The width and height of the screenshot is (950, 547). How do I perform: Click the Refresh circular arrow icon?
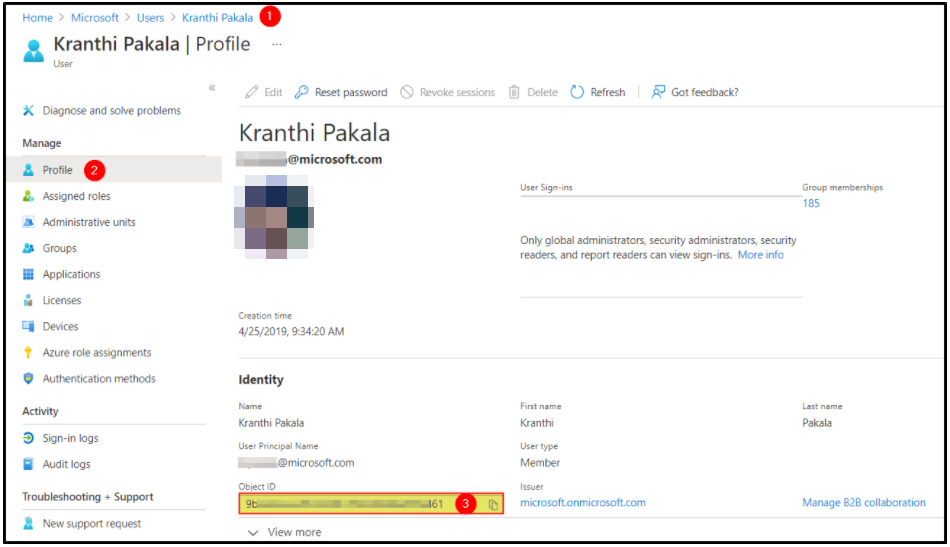tap(577, 92)
